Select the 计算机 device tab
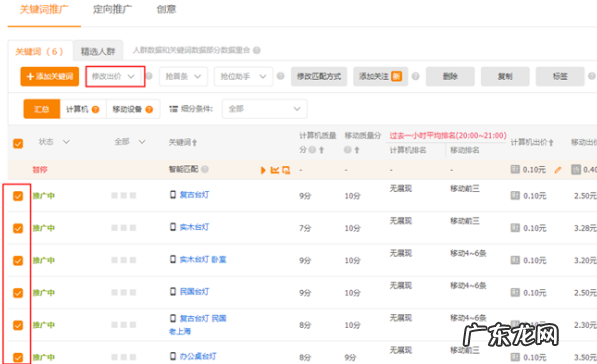Viewport: 597px width, 364px height. (83, 109)
